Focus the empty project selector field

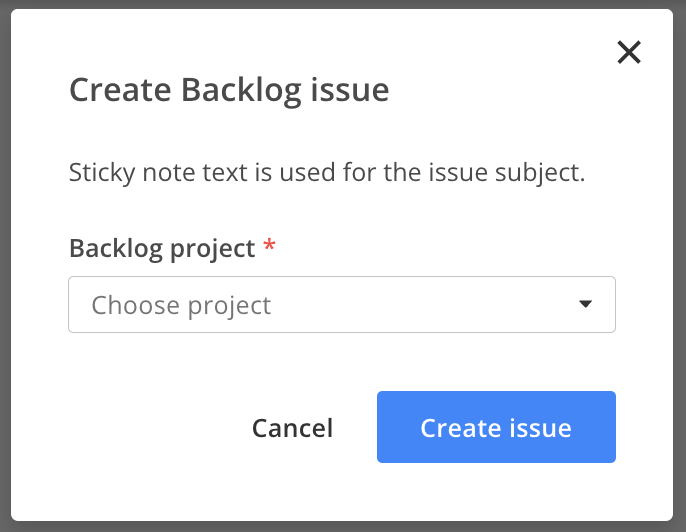click(x=342, y=304)
